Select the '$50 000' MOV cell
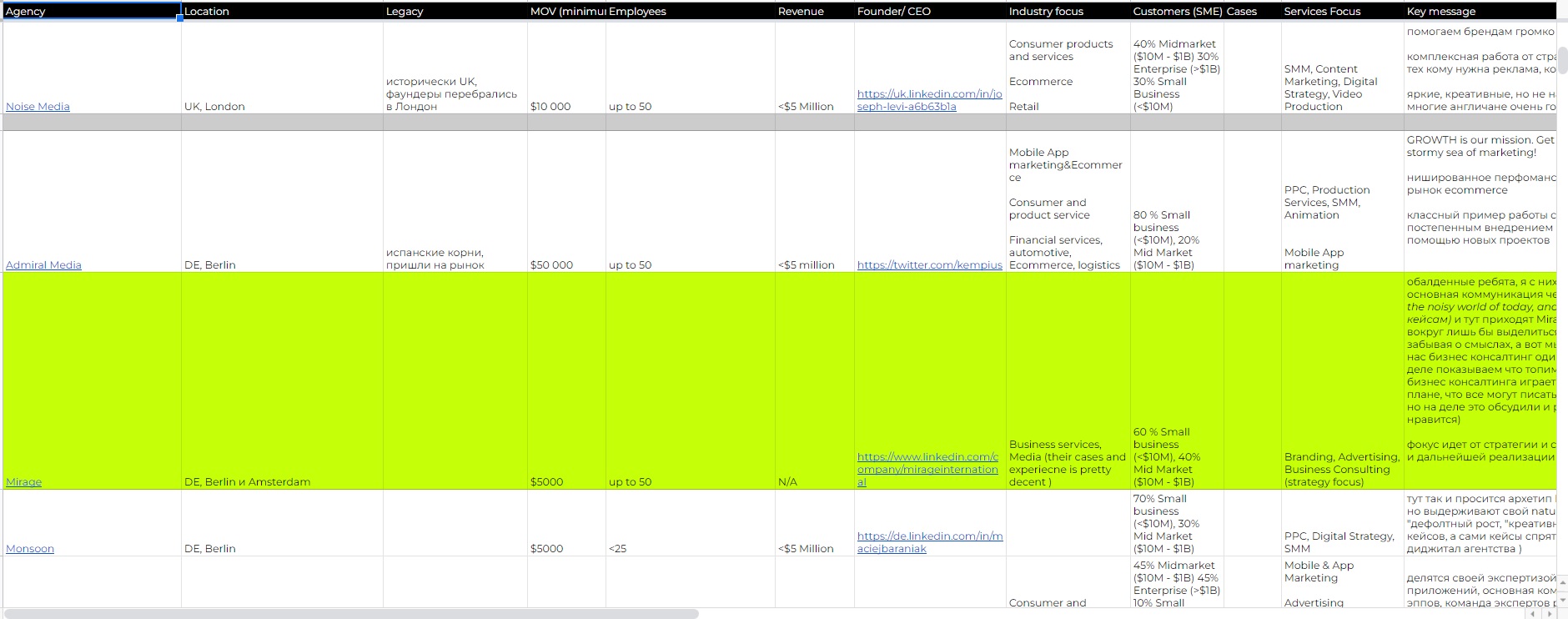Image resolution: width=1568 pixels, height=619 pixels. pos(567,202)
